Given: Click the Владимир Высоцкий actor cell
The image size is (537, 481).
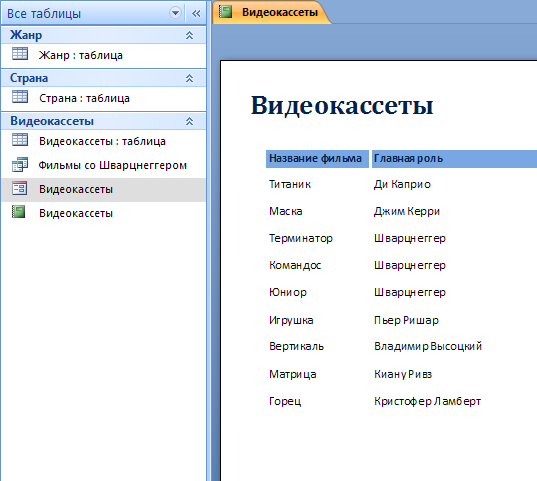Looking at the screenshot, I should [428, 346].
